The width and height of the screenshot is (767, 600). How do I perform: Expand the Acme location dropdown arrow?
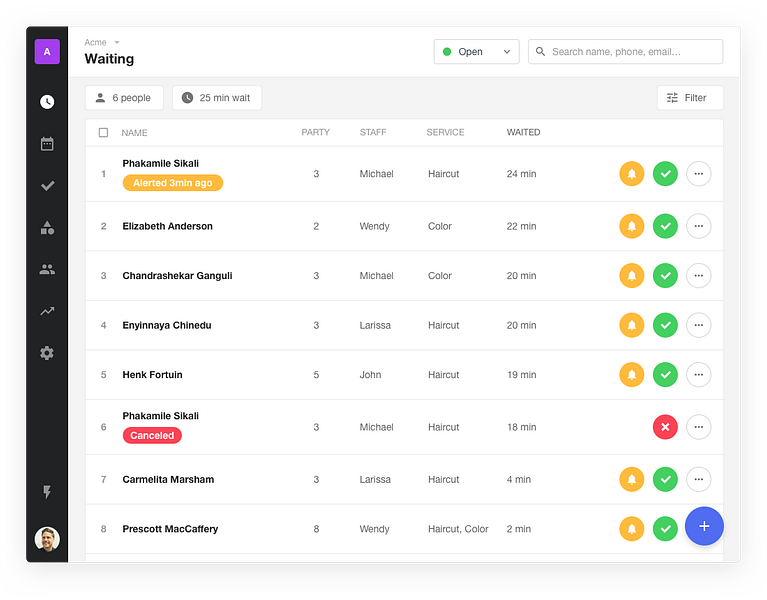click(x=117, y=43)
